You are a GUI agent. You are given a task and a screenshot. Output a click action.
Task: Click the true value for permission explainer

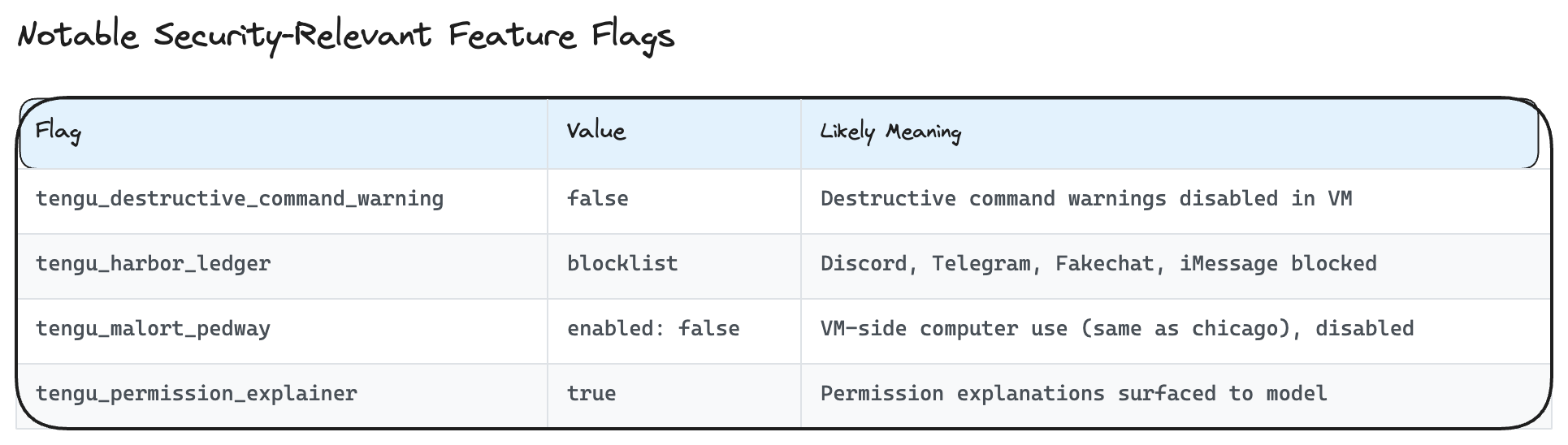click(591, 394)
